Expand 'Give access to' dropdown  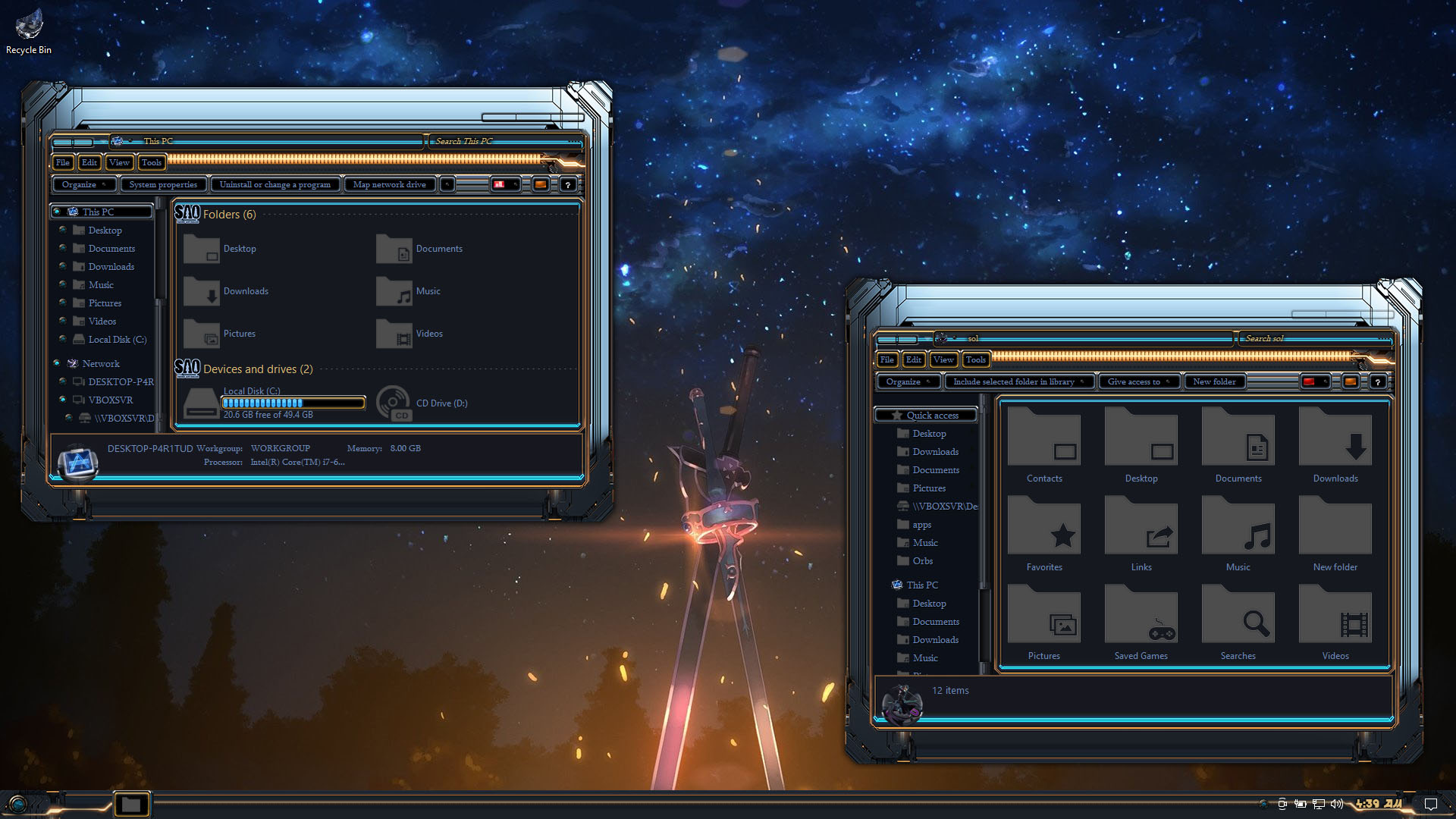[x=1139, y=381]
